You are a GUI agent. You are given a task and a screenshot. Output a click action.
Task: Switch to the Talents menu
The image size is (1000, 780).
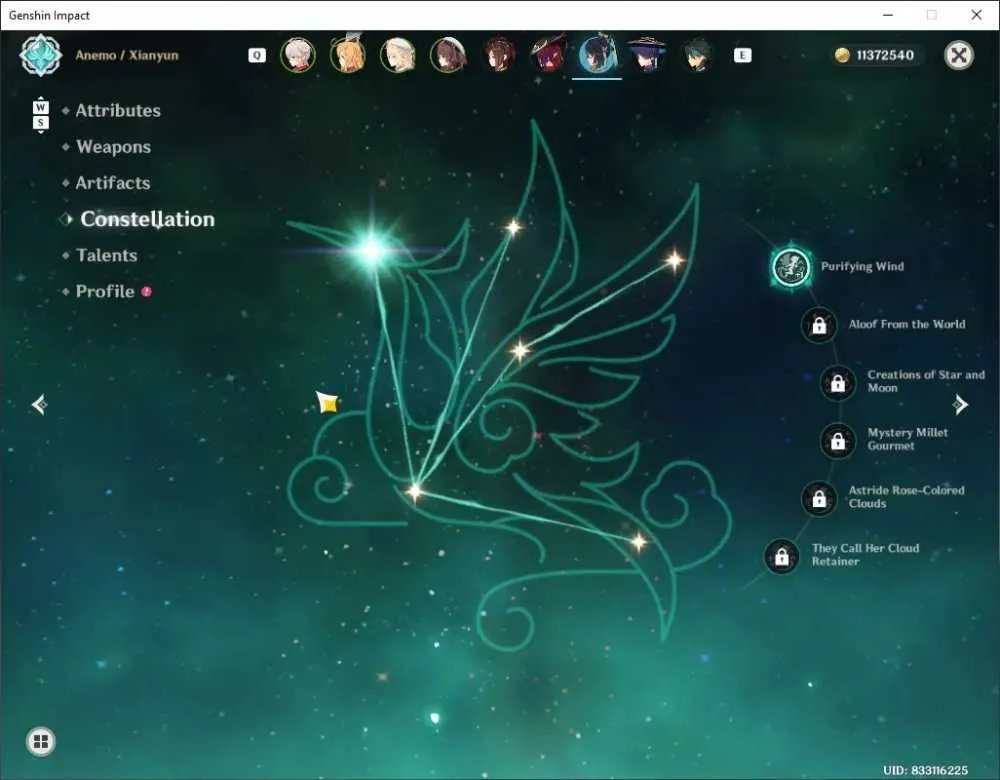click(107, 256)
